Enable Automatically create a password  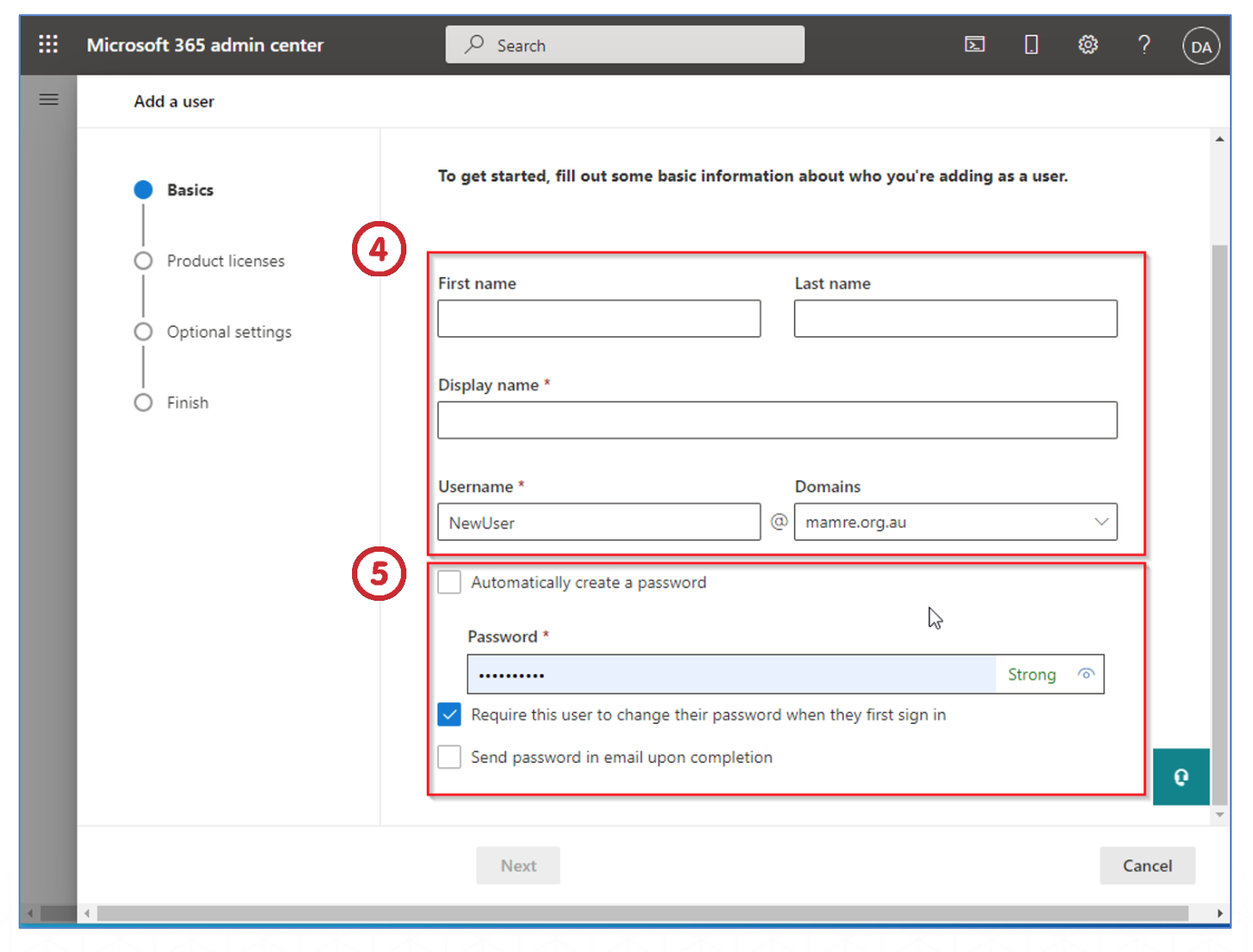click(450, 582)
